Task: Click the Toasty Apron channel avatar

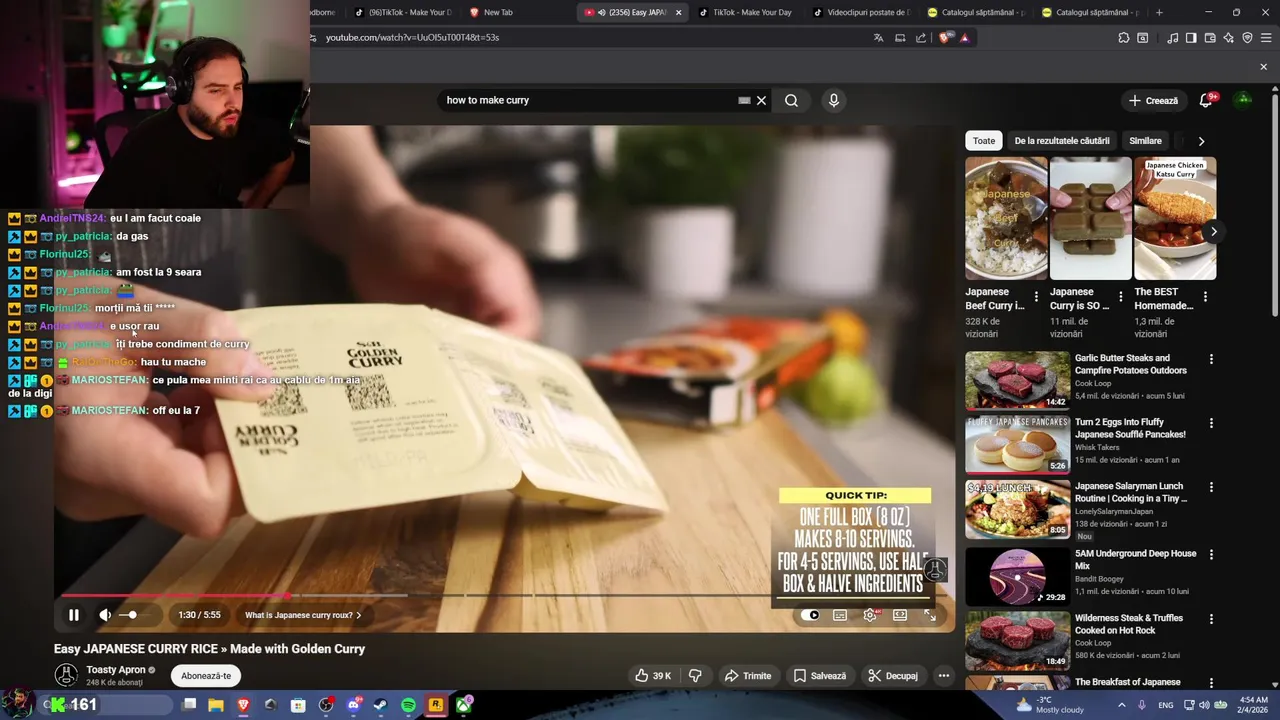Action: click(x=66, y=675)
